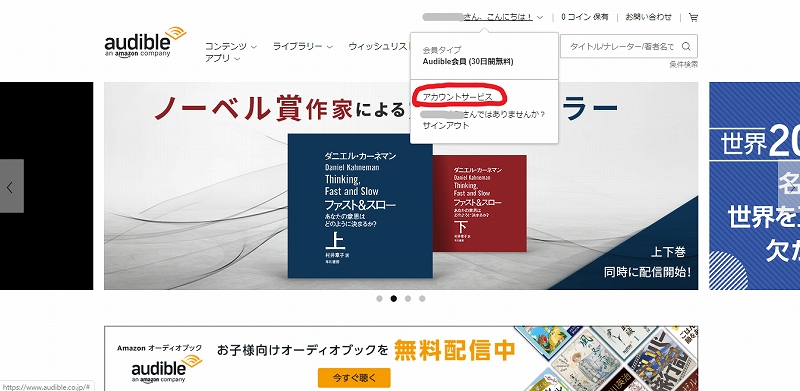
Task: Expand the アプリ dropdown menu
Action: click(222, 59)
